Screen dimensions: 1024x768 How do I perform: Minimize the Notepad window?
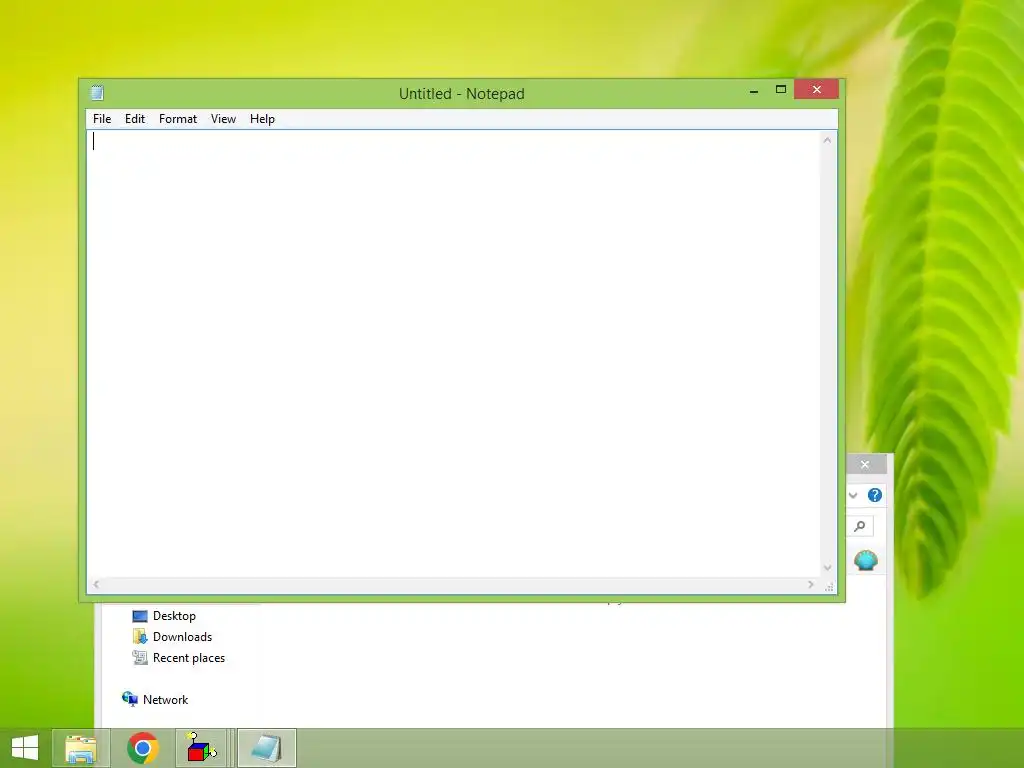coord(754,91)
